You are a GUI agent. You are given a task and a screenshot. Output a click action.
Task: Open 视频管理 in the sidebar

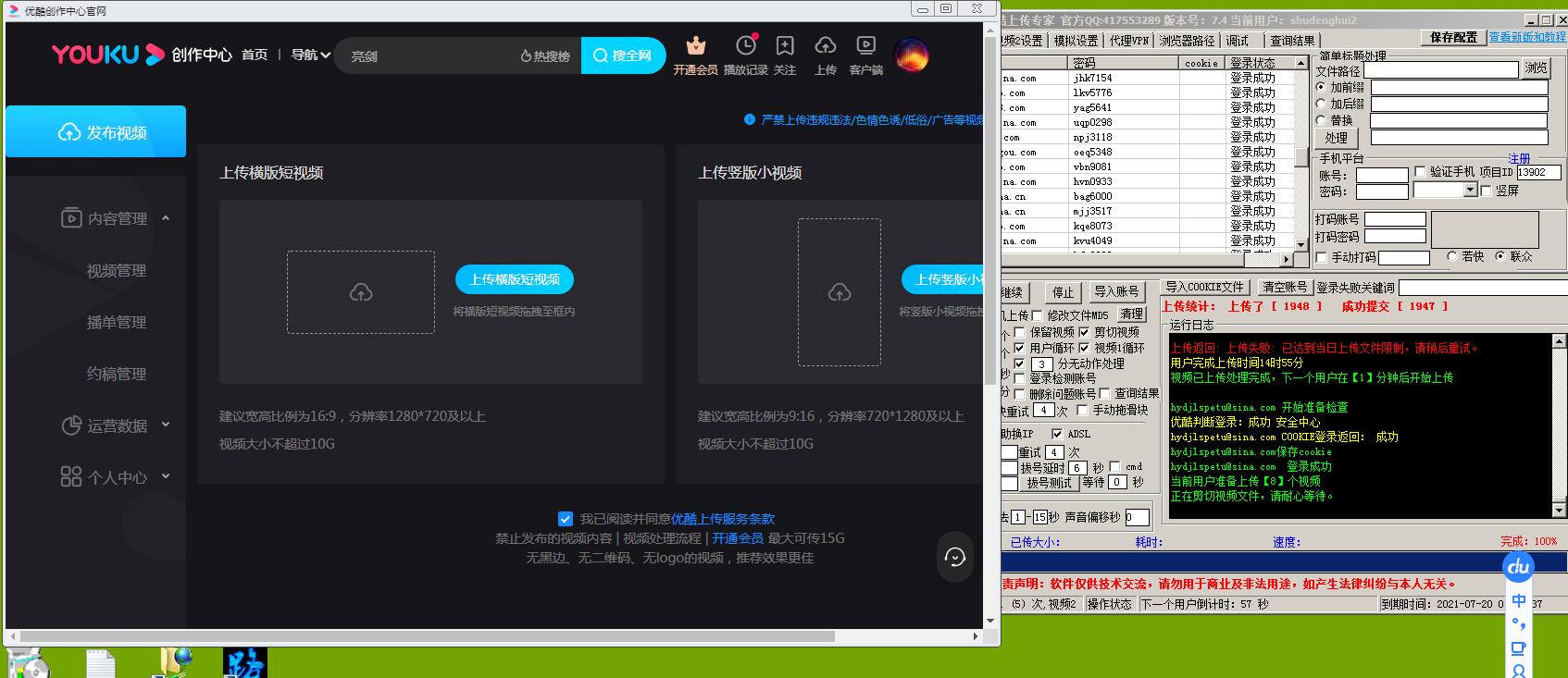[117, 270]
